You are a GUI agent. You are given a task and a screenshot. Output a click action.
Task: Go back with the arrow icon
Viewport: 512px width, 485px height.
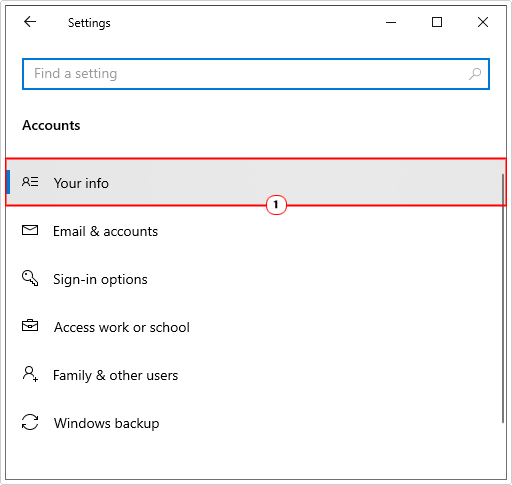click(x=30, y=22)
